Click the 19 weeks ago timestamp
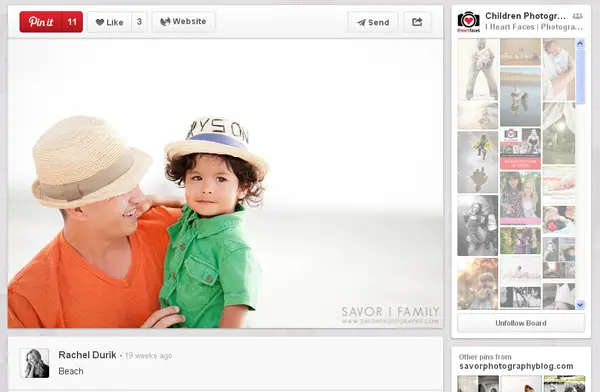 [148, 356]
